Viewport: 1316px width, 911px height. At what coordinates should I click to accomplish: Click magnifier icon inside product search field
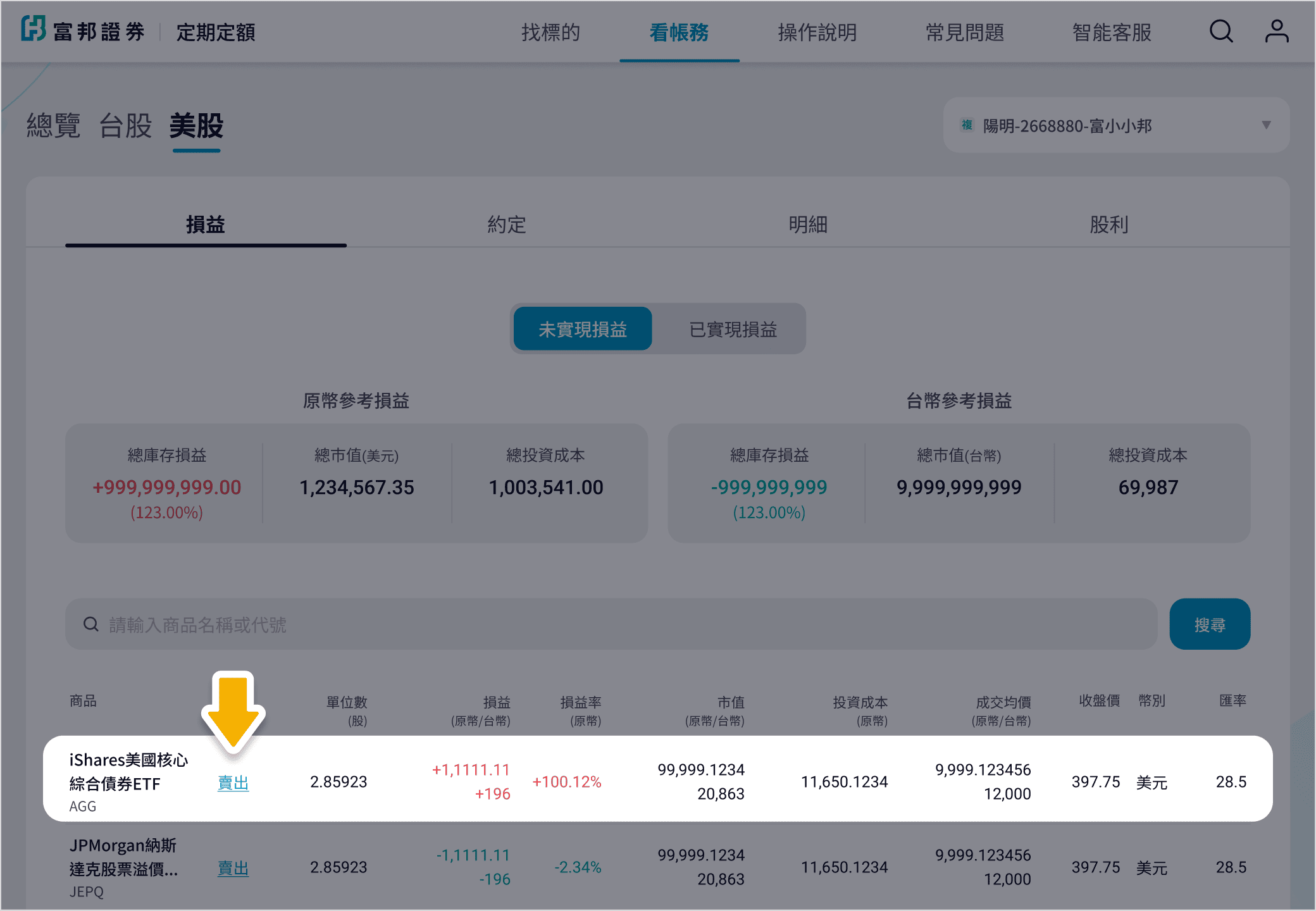91,624
